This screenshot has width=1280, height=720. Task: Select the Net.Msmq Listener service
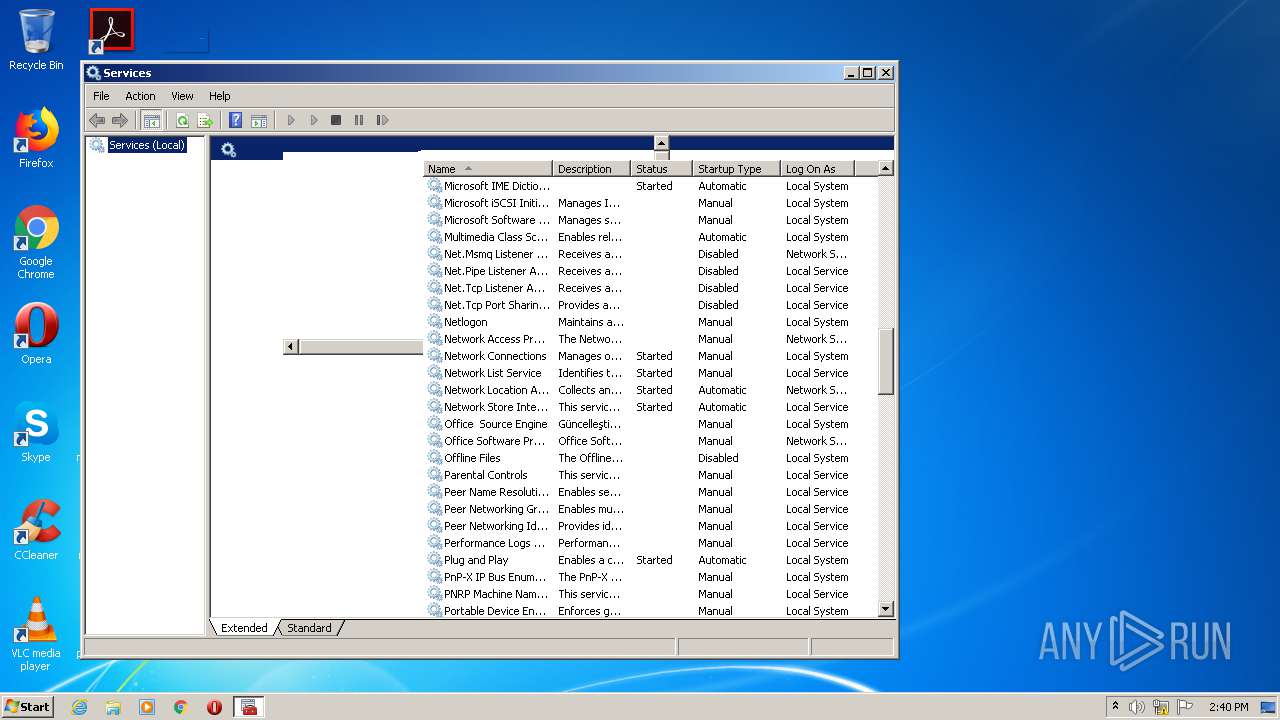click(650, 254)
